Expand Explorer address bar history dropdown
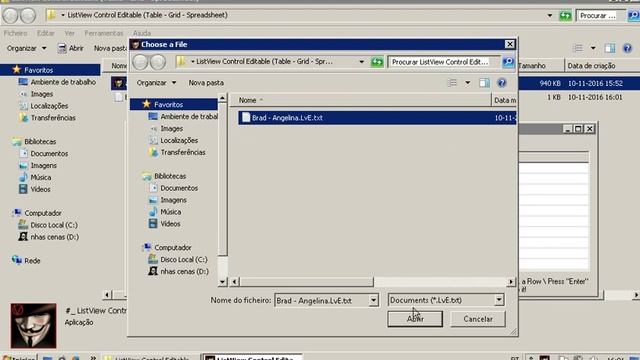 tap(550, 16)
